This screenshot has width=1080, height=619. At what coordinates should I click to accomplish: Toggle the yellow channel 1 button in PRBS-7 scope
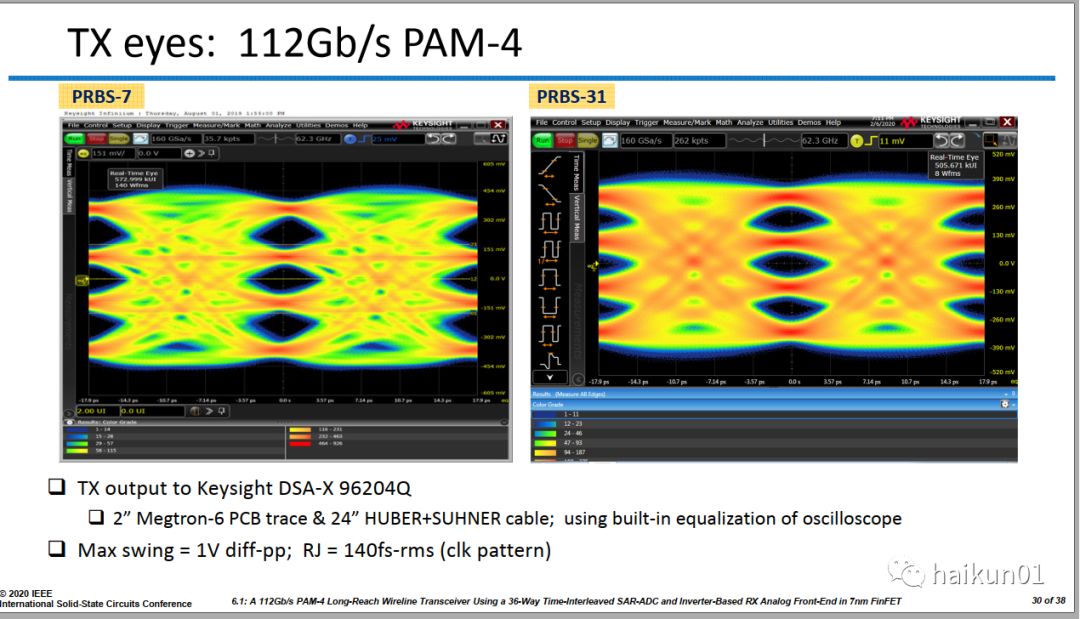(82, 153)
